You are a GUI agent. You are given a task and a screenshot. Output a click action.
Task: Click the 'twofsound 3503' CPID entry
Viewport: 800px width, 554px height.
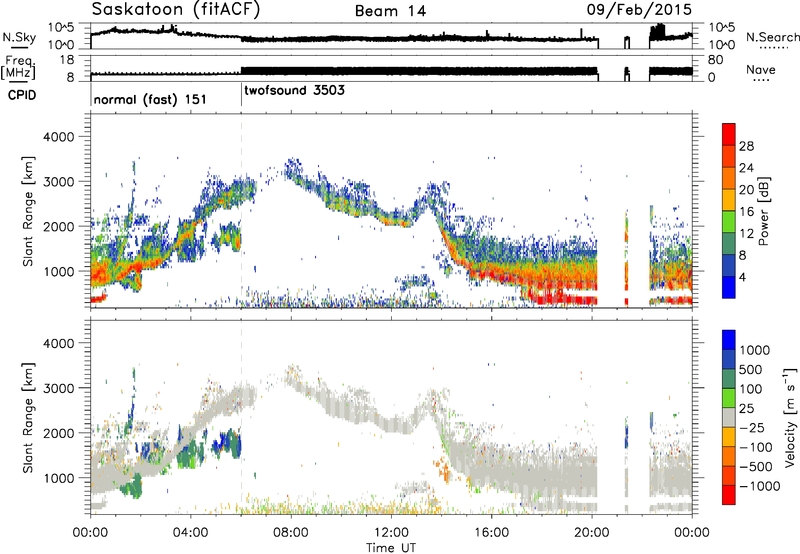294,90
